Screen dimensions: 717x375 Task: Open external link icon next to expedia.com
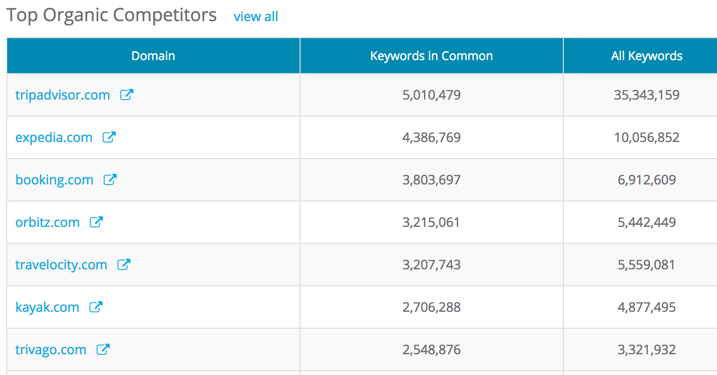click(109, 137)
